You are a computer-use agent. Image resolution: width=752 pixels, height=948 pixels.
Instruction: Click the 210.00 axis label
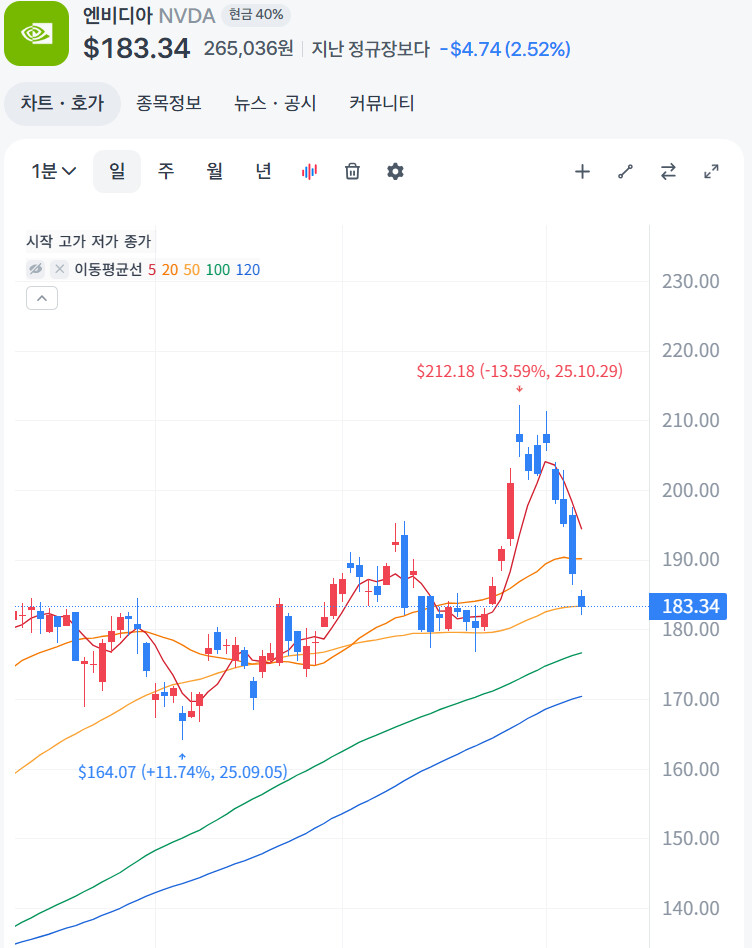[x=691, y=420]
